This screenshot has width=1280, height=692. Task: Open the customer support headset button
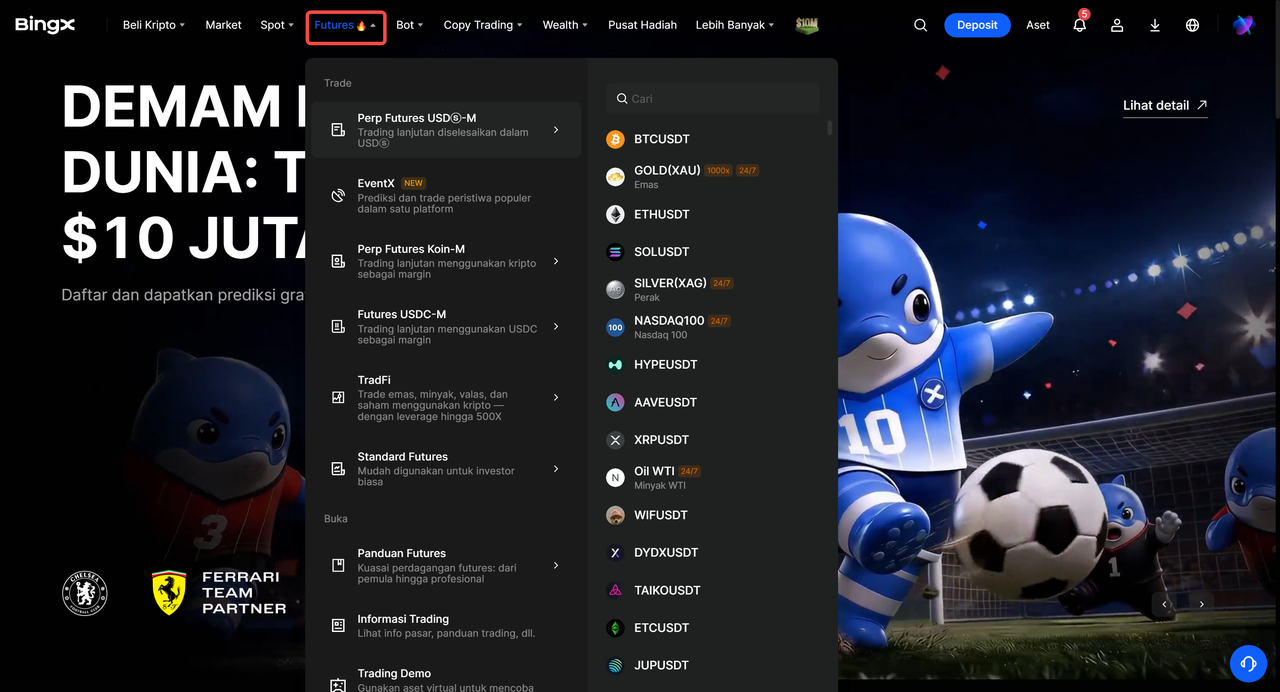1248,663
